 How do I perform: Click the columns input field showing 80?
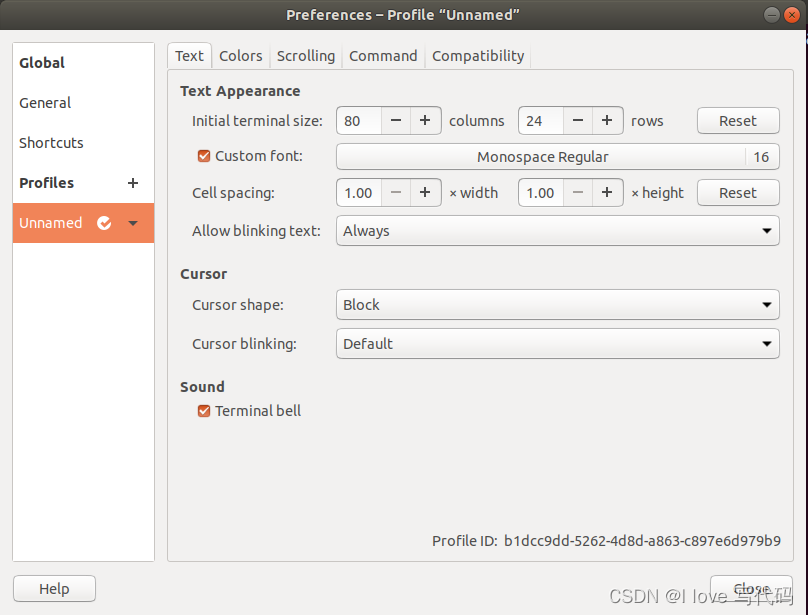click(359, 121)
